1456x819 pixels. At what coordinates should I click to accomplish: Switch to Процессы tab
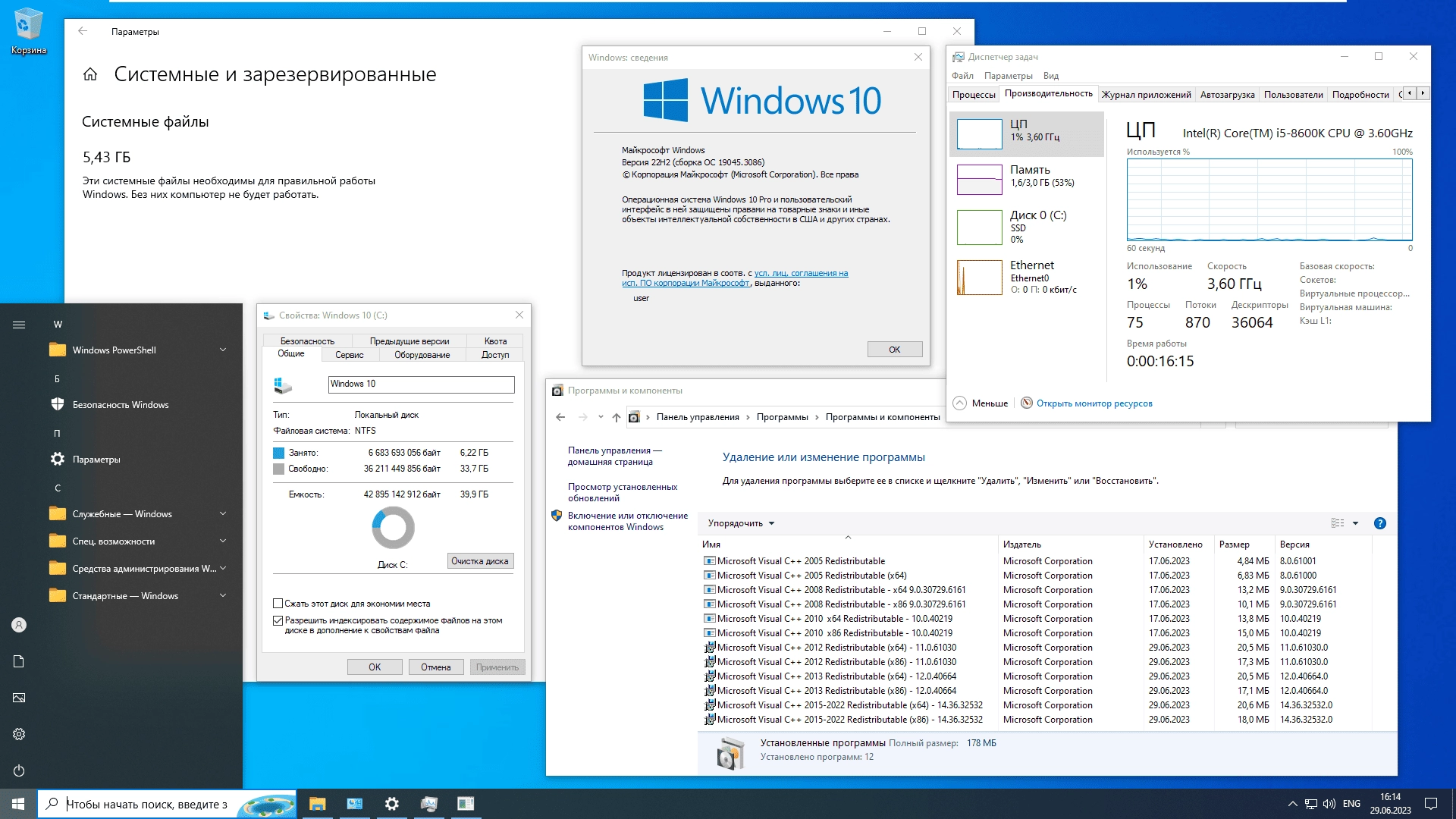(974, 95)
